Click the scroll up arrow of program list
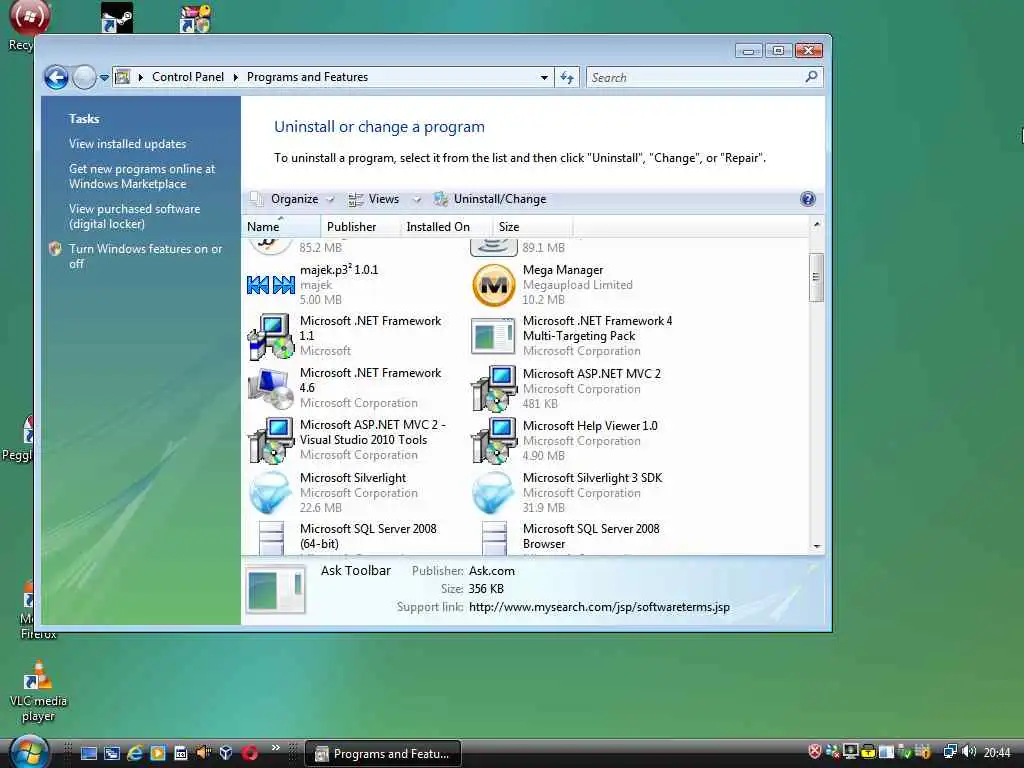The width and height of the screenshot is (1024, 768). click(x=816, y=225)
